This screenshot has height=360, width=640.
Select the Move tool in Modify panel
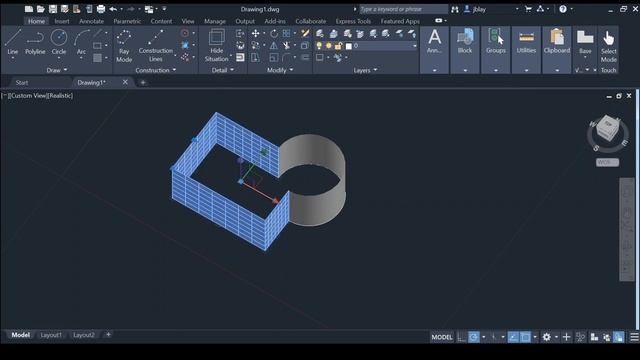coord(256,33)
